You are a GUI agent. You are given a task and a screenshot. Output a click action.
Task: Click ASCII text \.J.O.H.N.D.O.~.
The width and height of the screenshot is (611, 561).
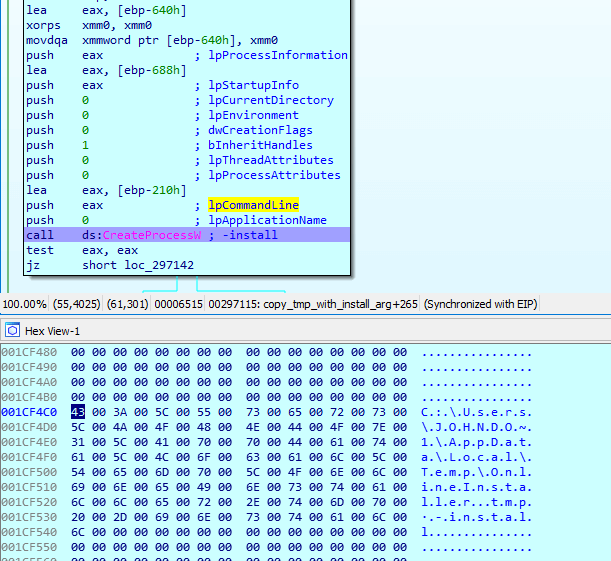pyautogui.click(x=476, y=427)
